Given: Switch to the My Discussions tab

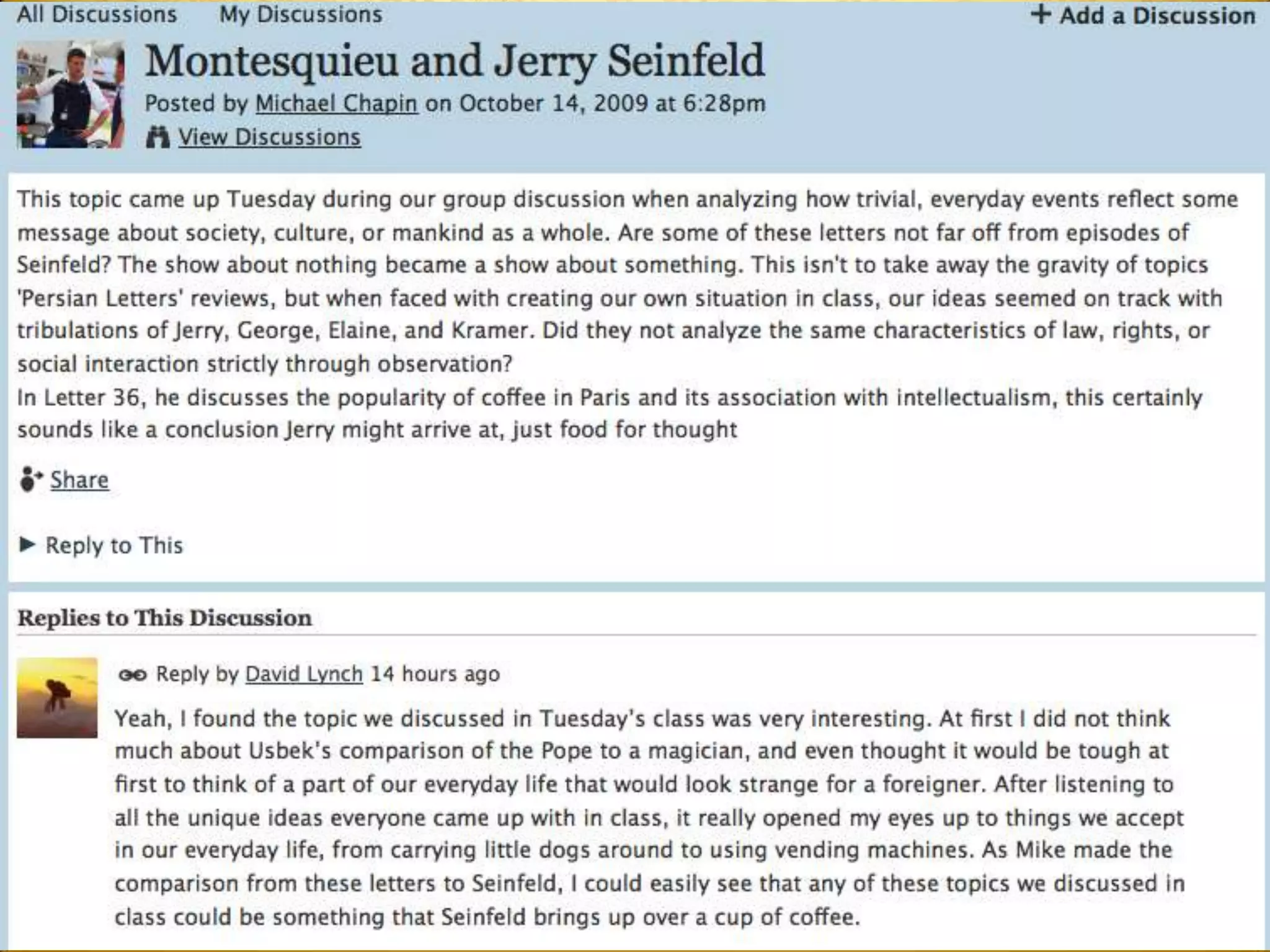Looking at the screenshot, I should coord(301,14).
